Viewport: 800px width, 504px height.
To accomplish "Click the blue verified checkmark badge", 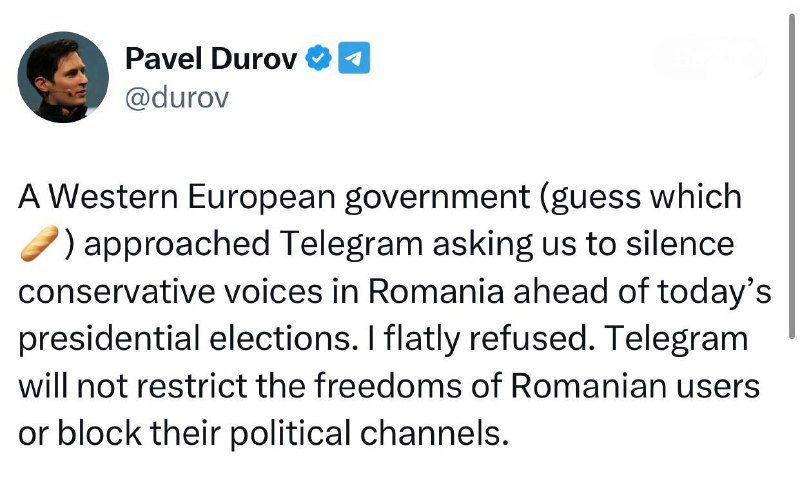I will pyautogui.click(x=318, y=58).
